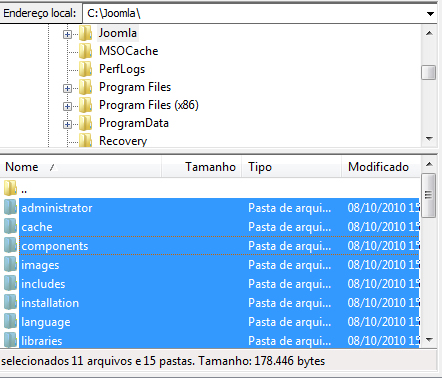Viewport: 442px width, 378px height.
Task: Select the includes folder row
Action: click(210, 284)
